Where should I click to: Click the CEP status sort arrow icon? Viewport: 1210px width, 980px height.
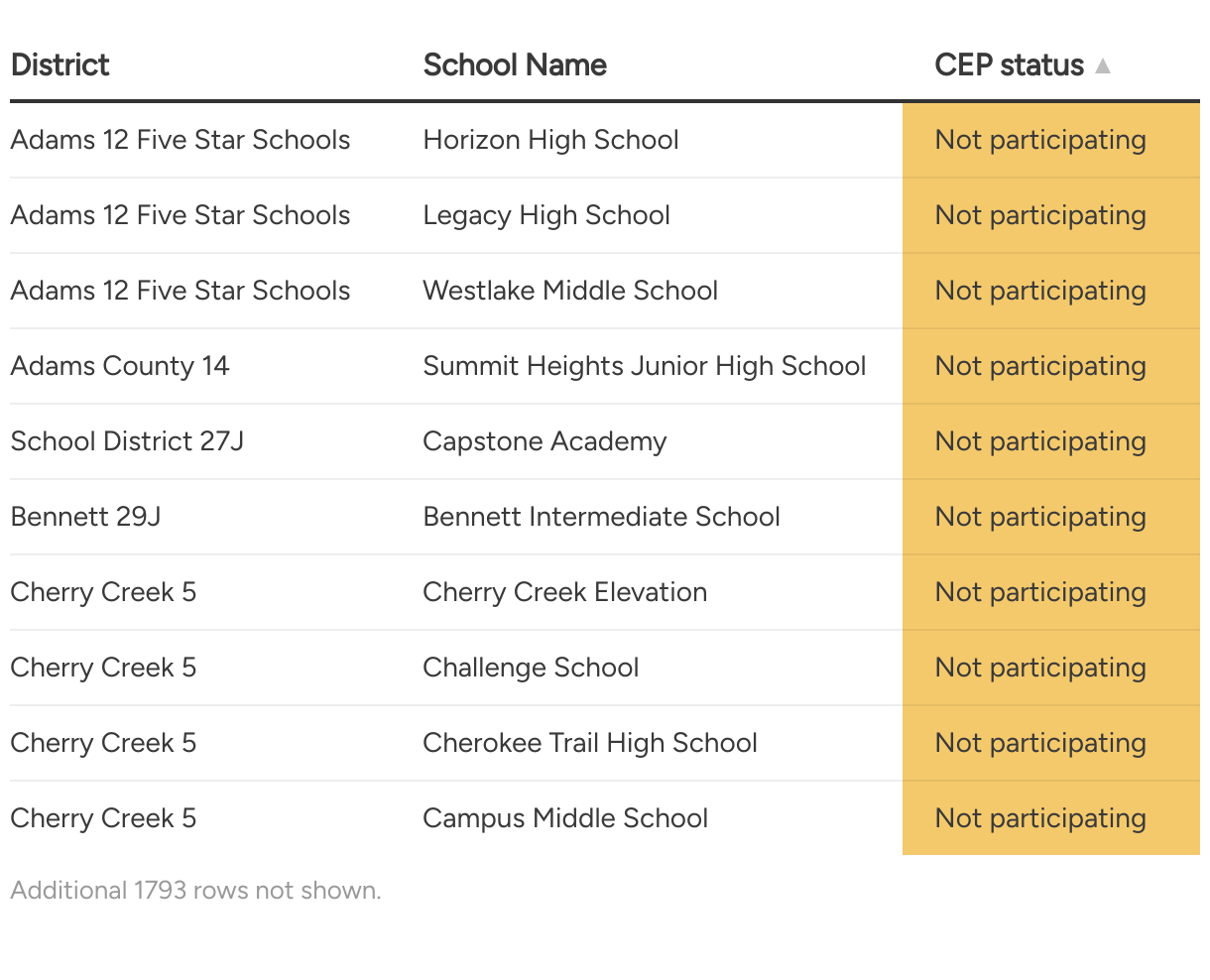pos(1103,66)
